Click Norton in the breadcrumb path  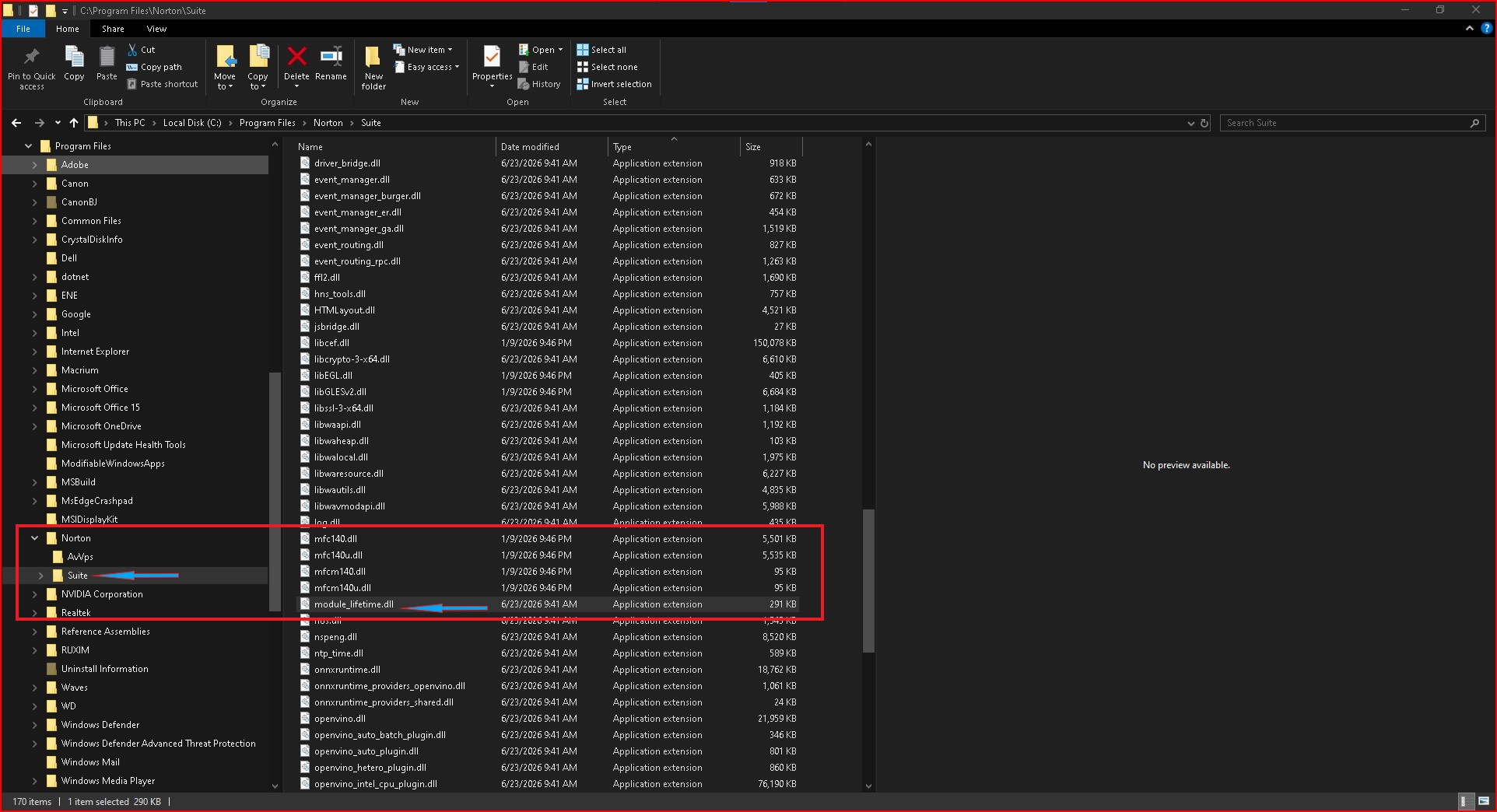328,123
